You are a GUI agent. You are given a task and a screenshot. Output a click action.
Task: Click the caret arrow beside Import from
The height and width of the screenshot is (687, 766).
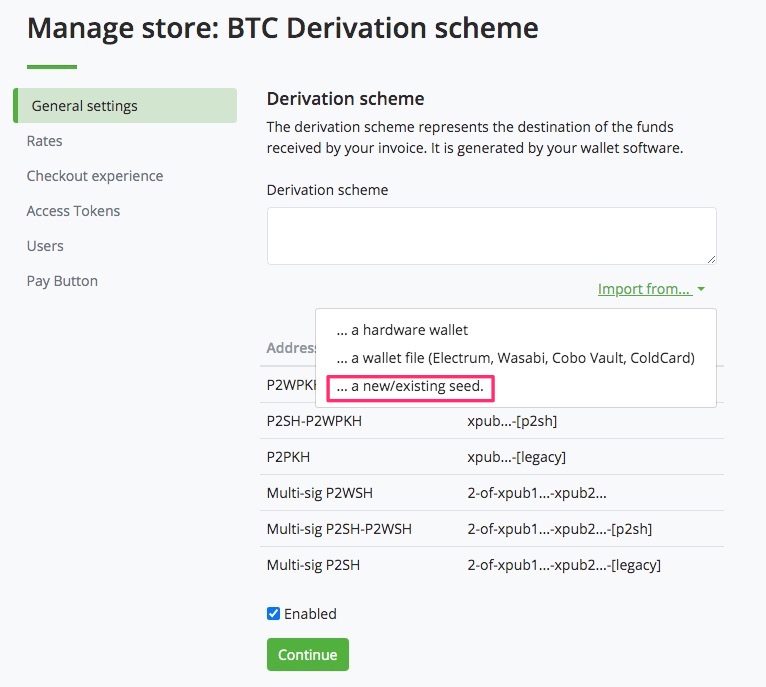click(x=702, y=290)
